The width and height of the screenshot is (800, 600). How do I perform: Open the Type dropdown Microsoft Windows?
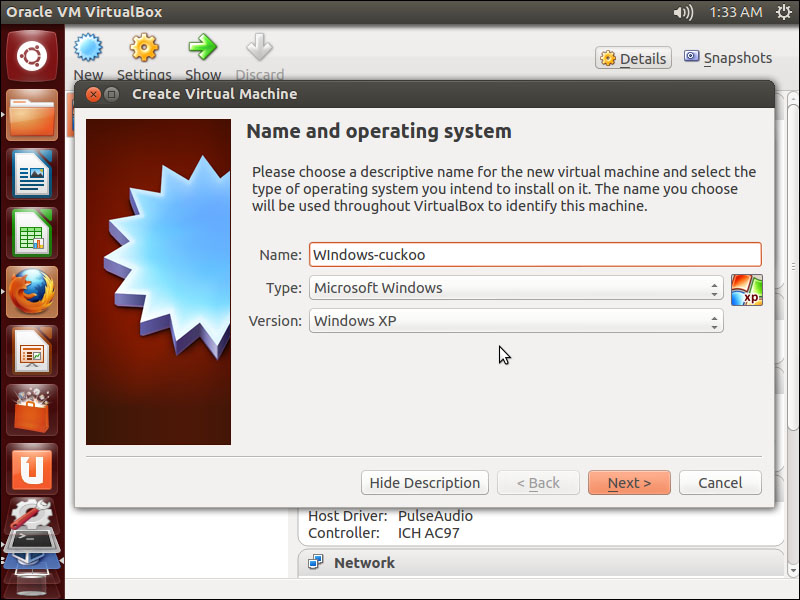[516, 288]
